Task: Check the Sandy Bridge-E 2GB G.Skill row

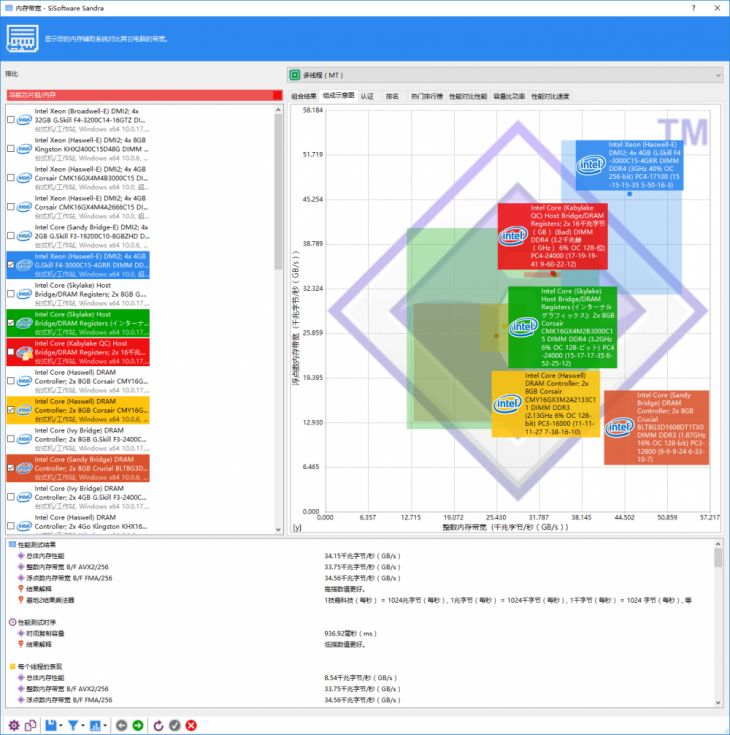Action: tap(11, 236)
